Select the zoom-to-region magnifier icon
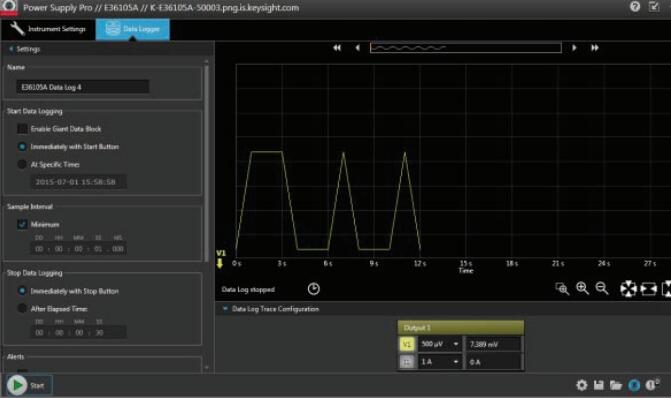The width and height of the screenshot is (671, 398). tap(562, 289)
